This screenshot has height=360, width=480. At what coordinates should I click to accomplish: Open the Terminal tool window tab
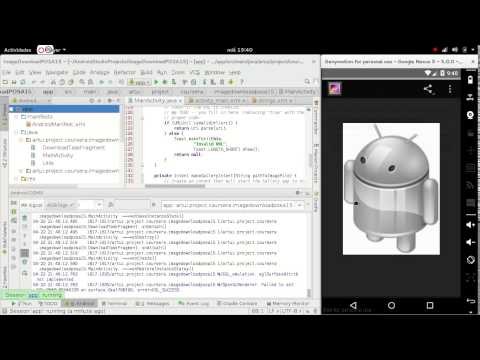coord(114,304)
